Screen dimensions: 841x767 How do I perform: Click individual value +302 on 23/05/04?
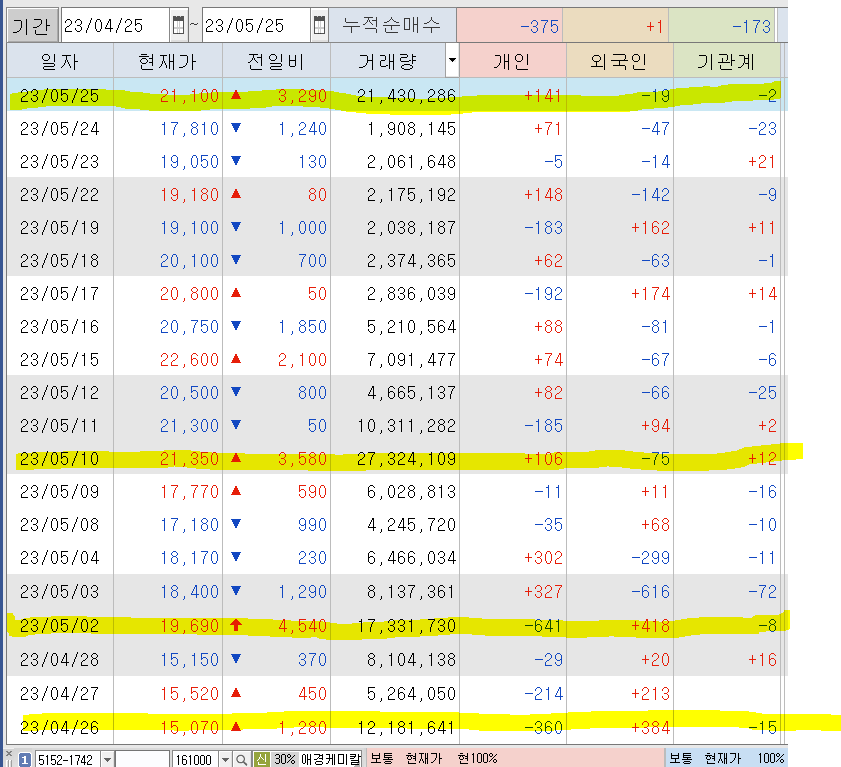click(x=543, y=558)
